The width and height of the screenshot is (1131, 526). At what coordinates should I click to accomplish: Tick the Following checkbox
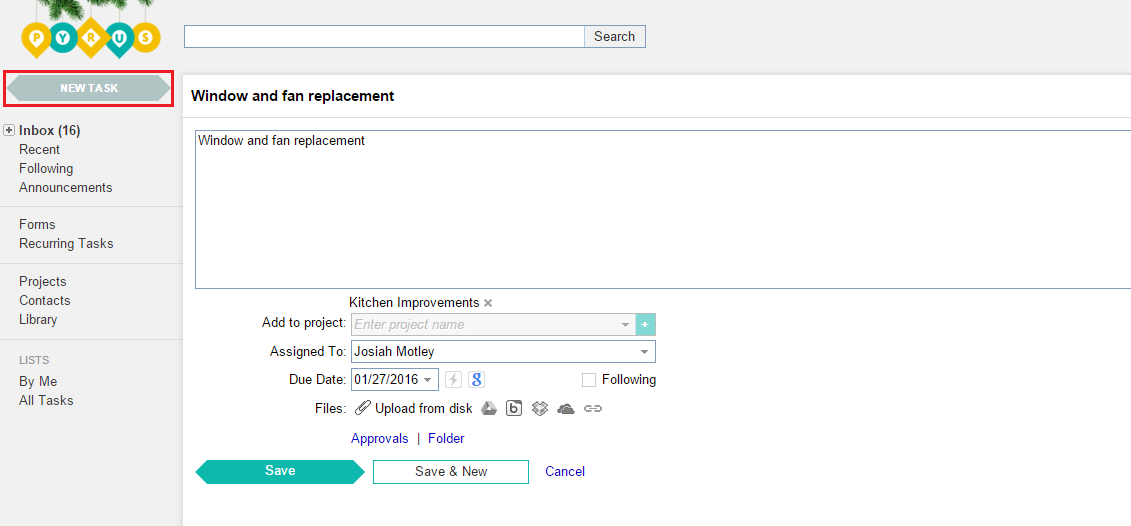tap(589, 380)
